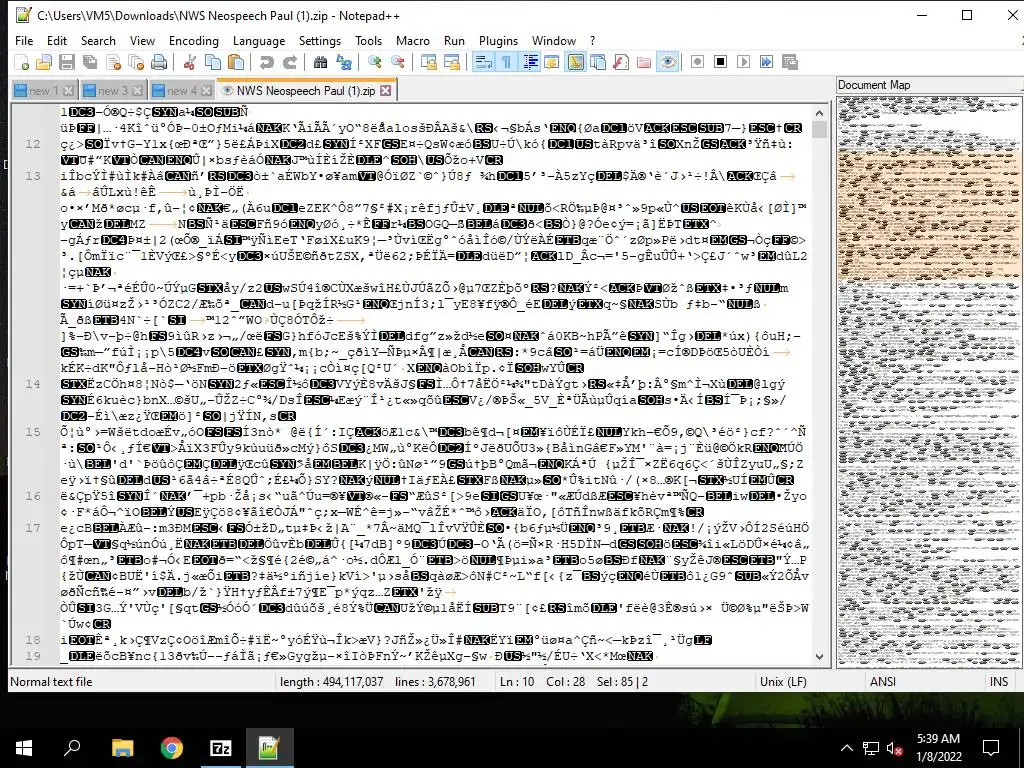Toggle Show All Characters pilcrow button
The width and height of the screenshot is (1024, 768).
click(x=506, y=62)
